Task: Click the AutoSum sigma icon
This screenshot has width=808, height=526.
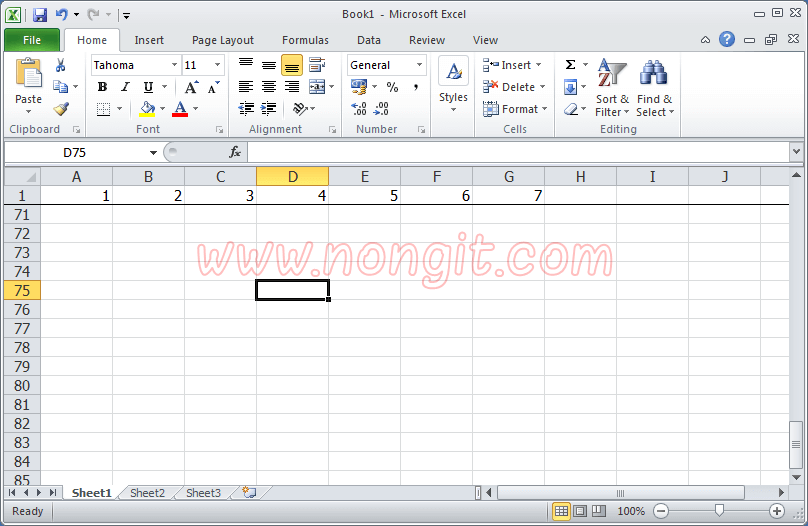Action: click(x=570, y=64)
